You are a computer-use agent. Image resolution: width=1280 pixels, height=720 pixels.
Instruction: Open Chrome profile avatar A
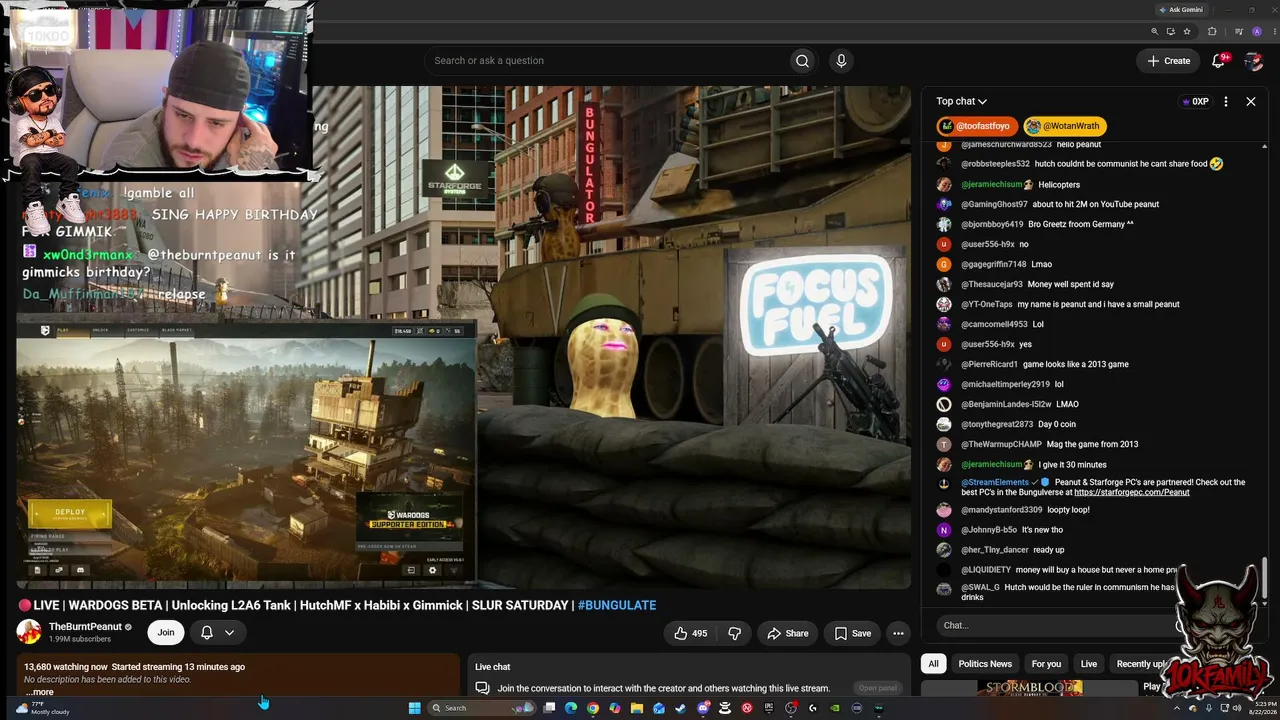coord(1257,31)
